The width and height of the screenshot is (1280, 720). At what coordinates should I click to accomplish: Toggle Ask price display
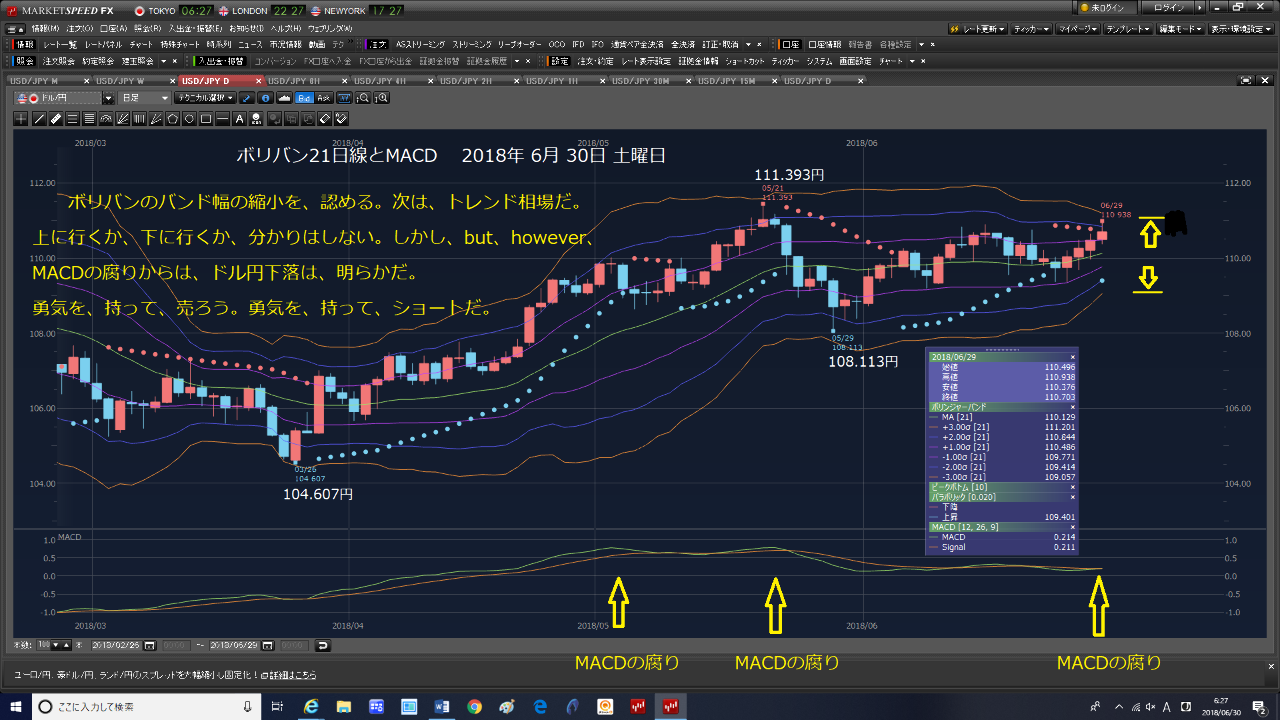click(x=323, y=98)
